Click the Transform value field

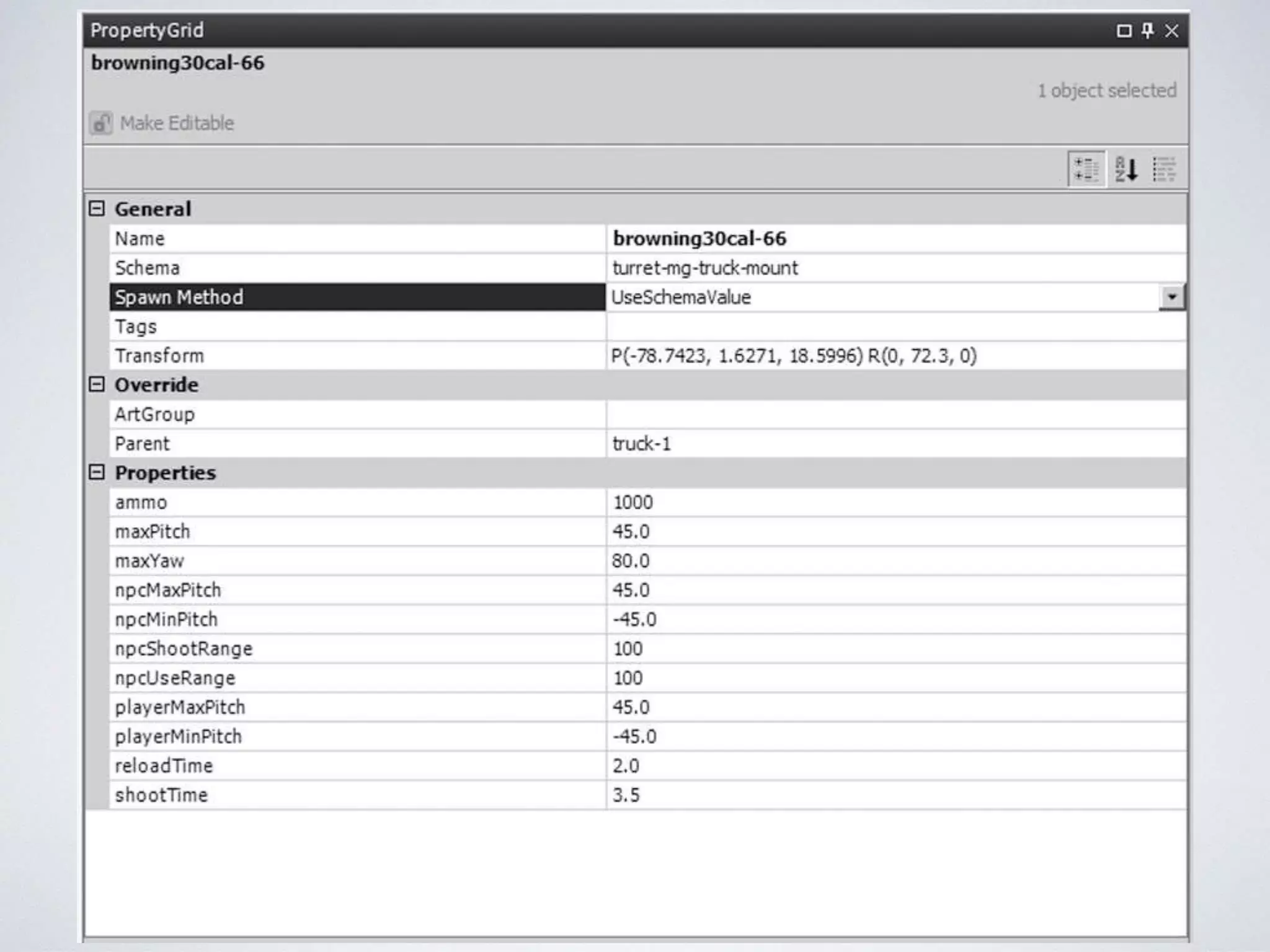(794, 356)
